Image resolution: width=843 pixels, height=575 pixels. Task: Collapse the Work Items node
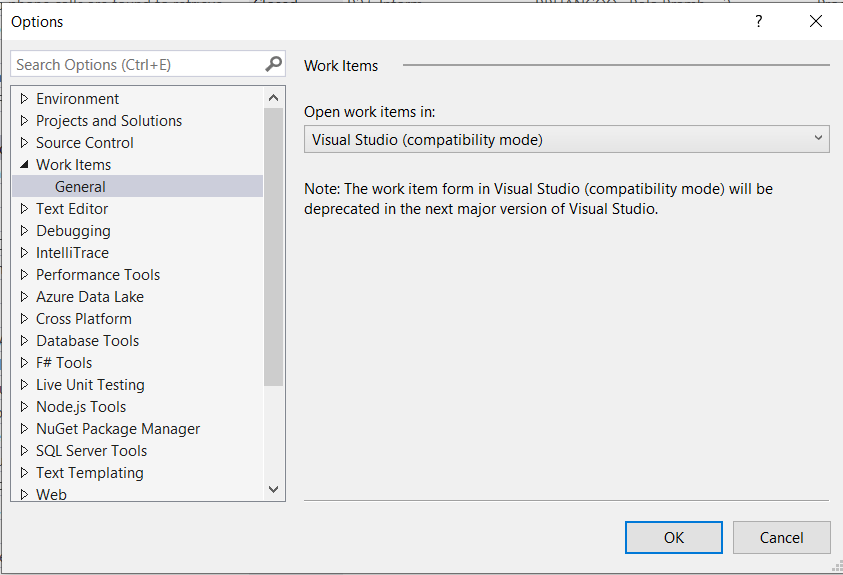24,165
